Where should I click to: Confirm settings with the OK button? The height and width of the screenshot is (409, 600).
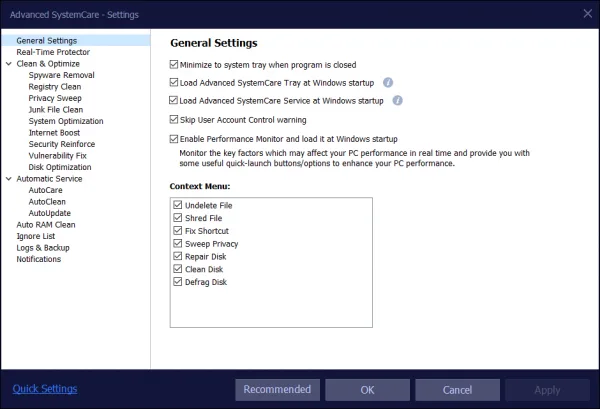tap(367, 390)
